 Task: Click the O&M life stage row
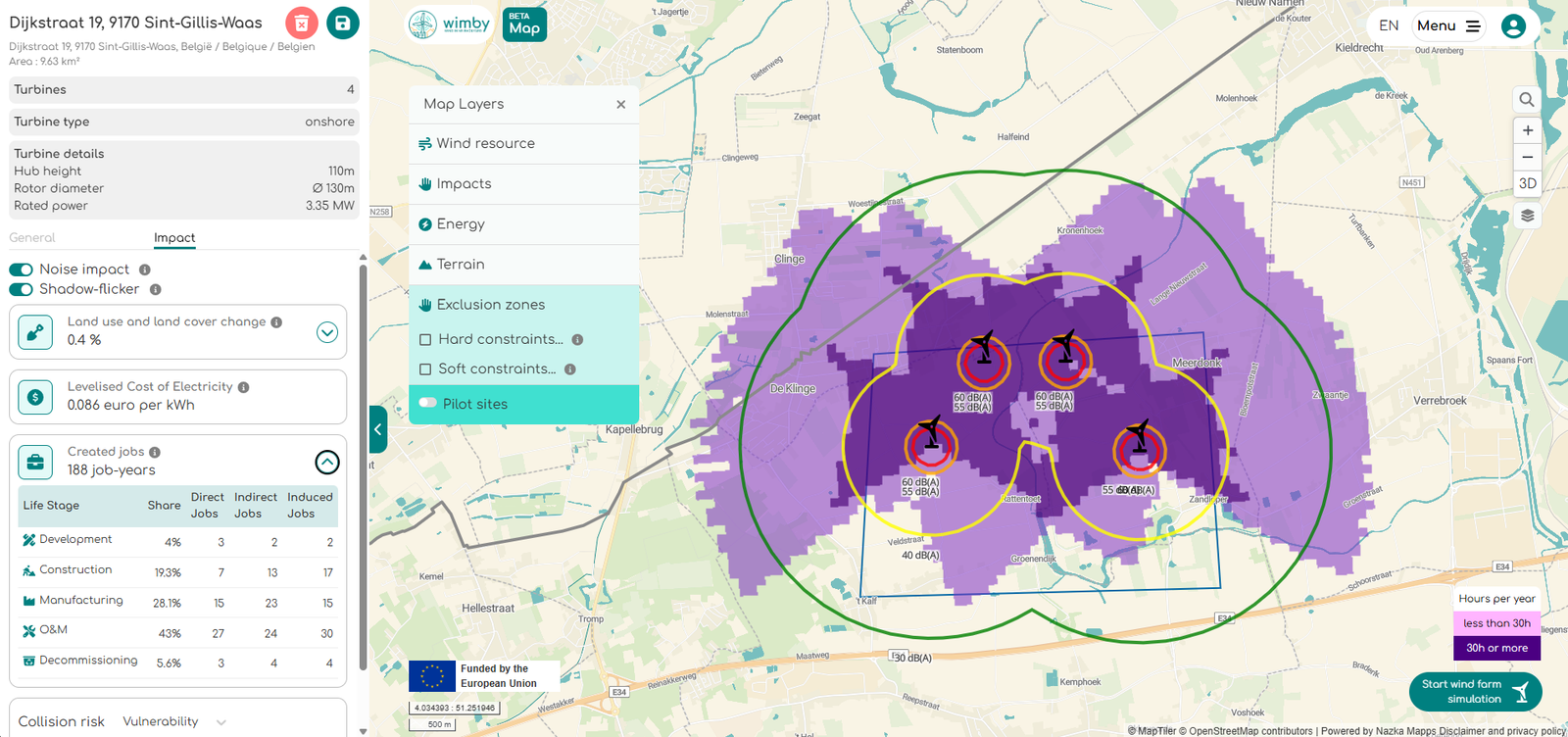pos(178,632)
